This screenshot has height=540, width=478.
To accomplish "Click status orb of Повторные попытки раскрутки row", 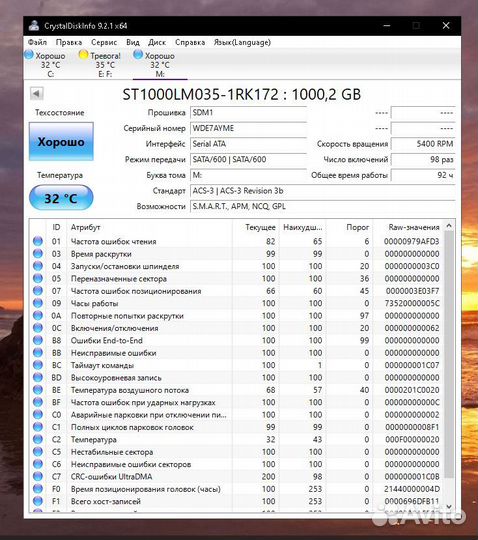I will point(38,315).
